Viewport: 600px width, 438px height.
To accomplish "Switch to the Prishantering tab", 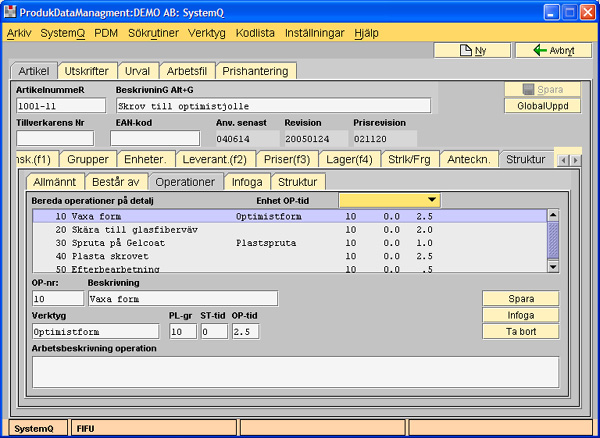I will coord(255,71).
